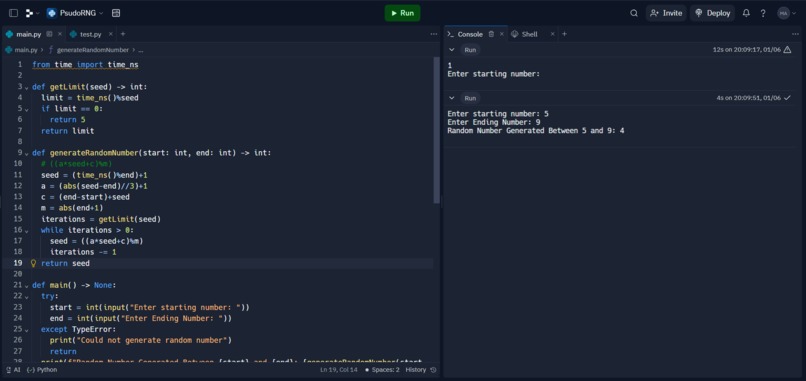Click the checkmark icon on second run
Image resolution: width=806 pixels, height=381 pixels.
[787, 98]
